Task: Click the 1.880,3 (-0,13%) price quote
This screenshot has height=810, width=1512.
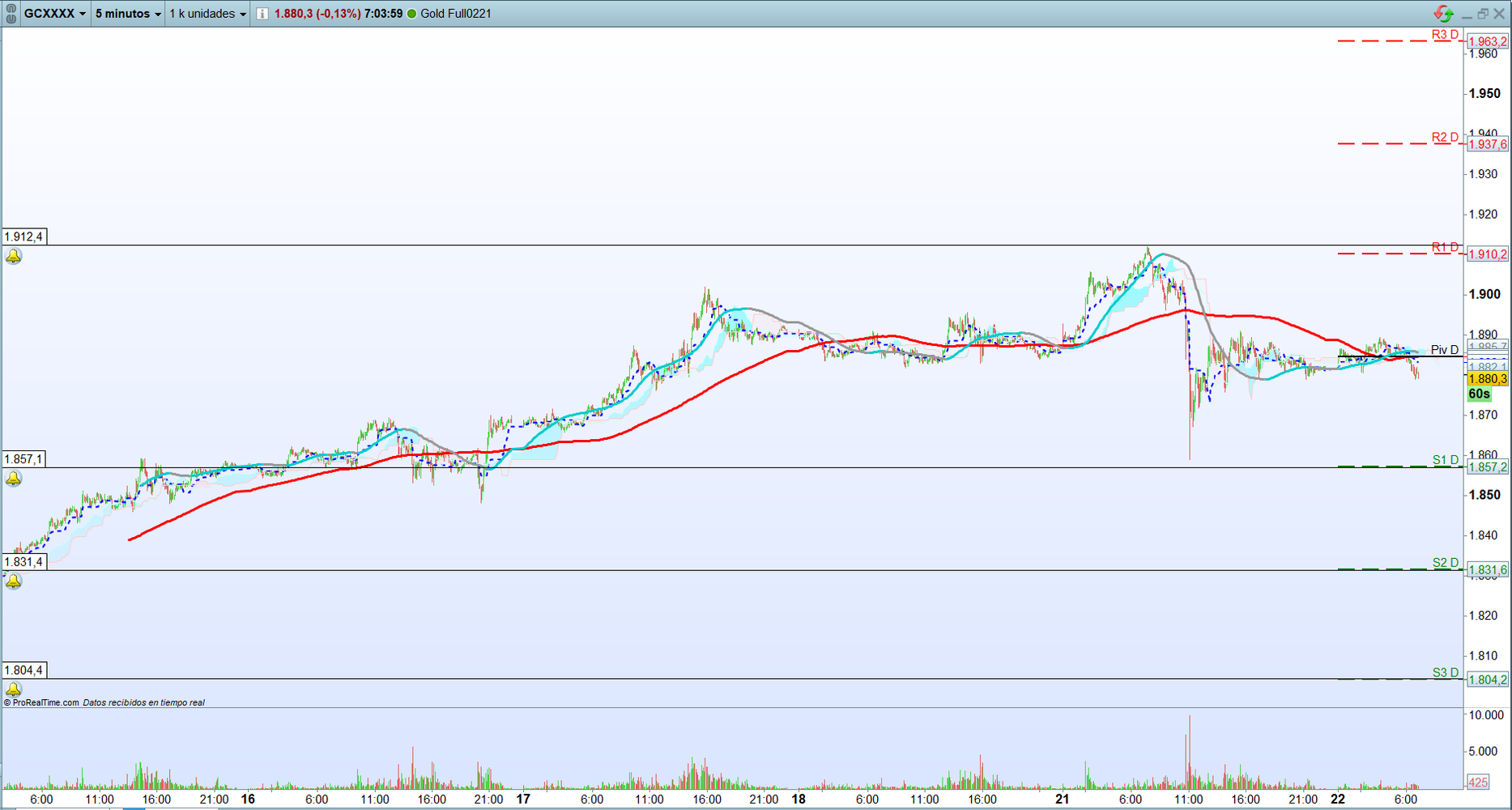Action: pos(317,14)
